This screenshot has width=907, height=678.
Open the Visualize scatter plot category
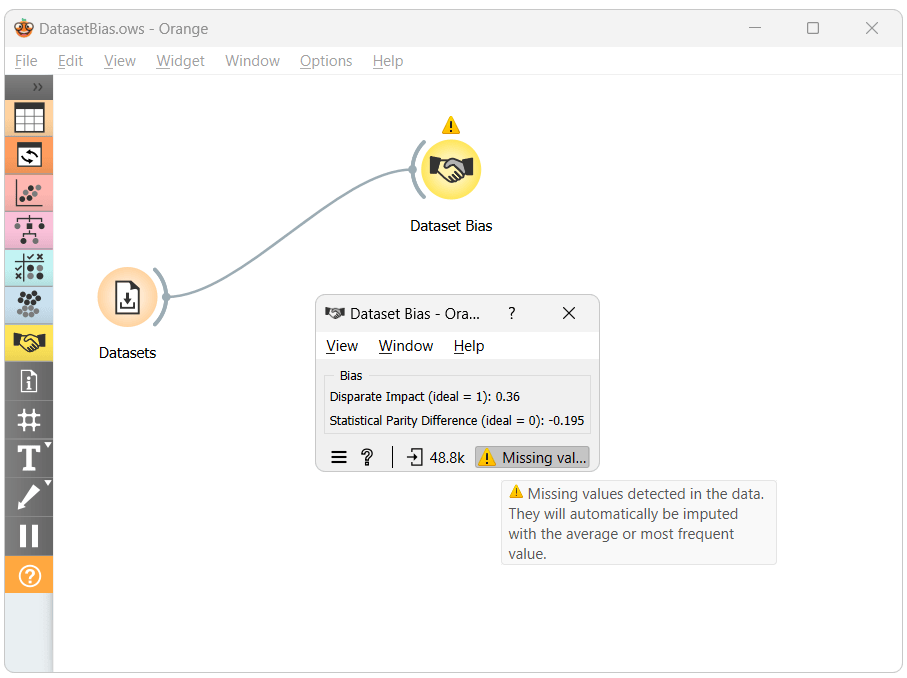[x=29, y=193]
